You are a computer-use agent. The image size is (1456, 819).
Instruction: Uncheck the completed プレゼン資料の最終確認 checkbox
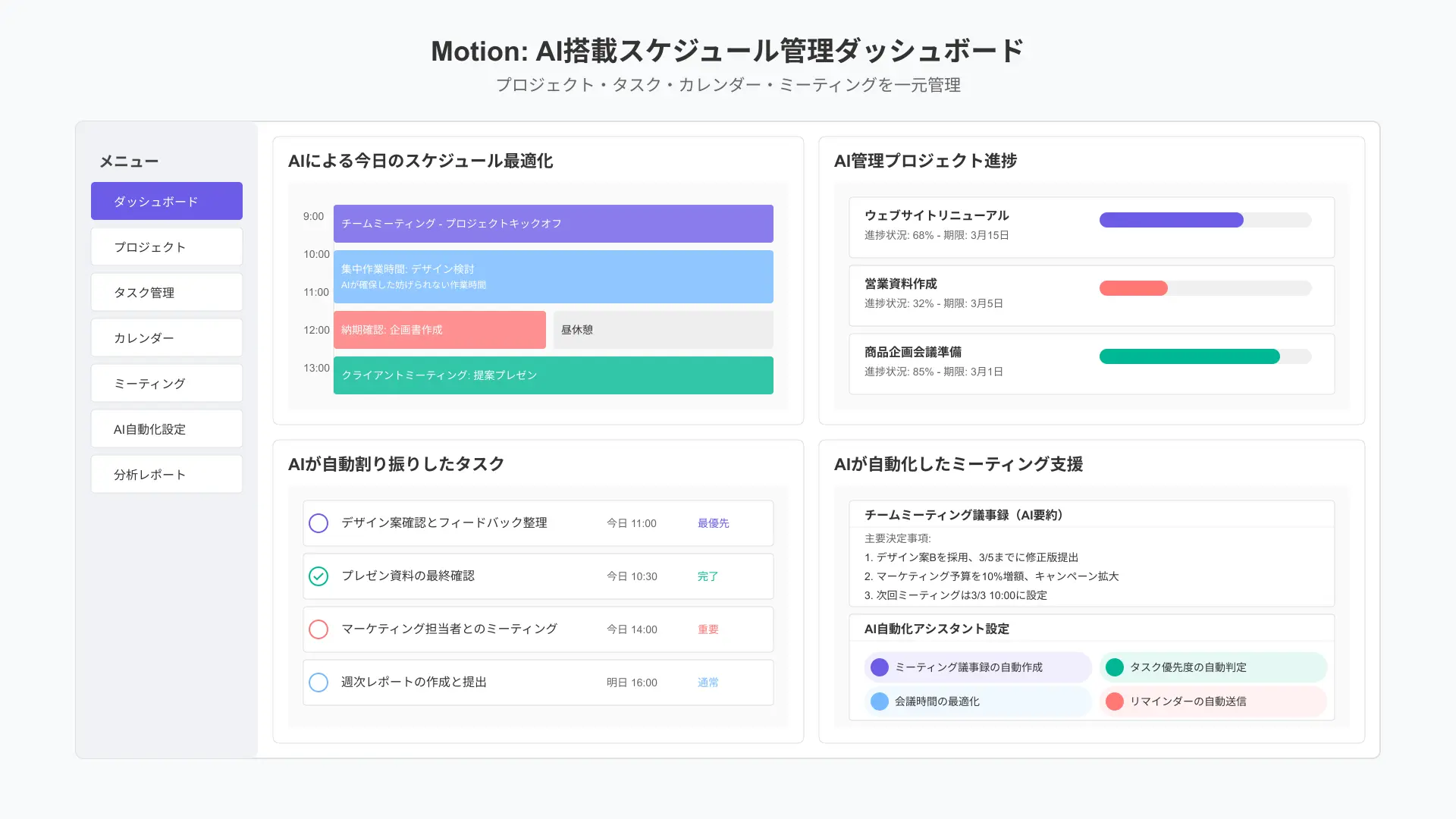tap(318, 576)
